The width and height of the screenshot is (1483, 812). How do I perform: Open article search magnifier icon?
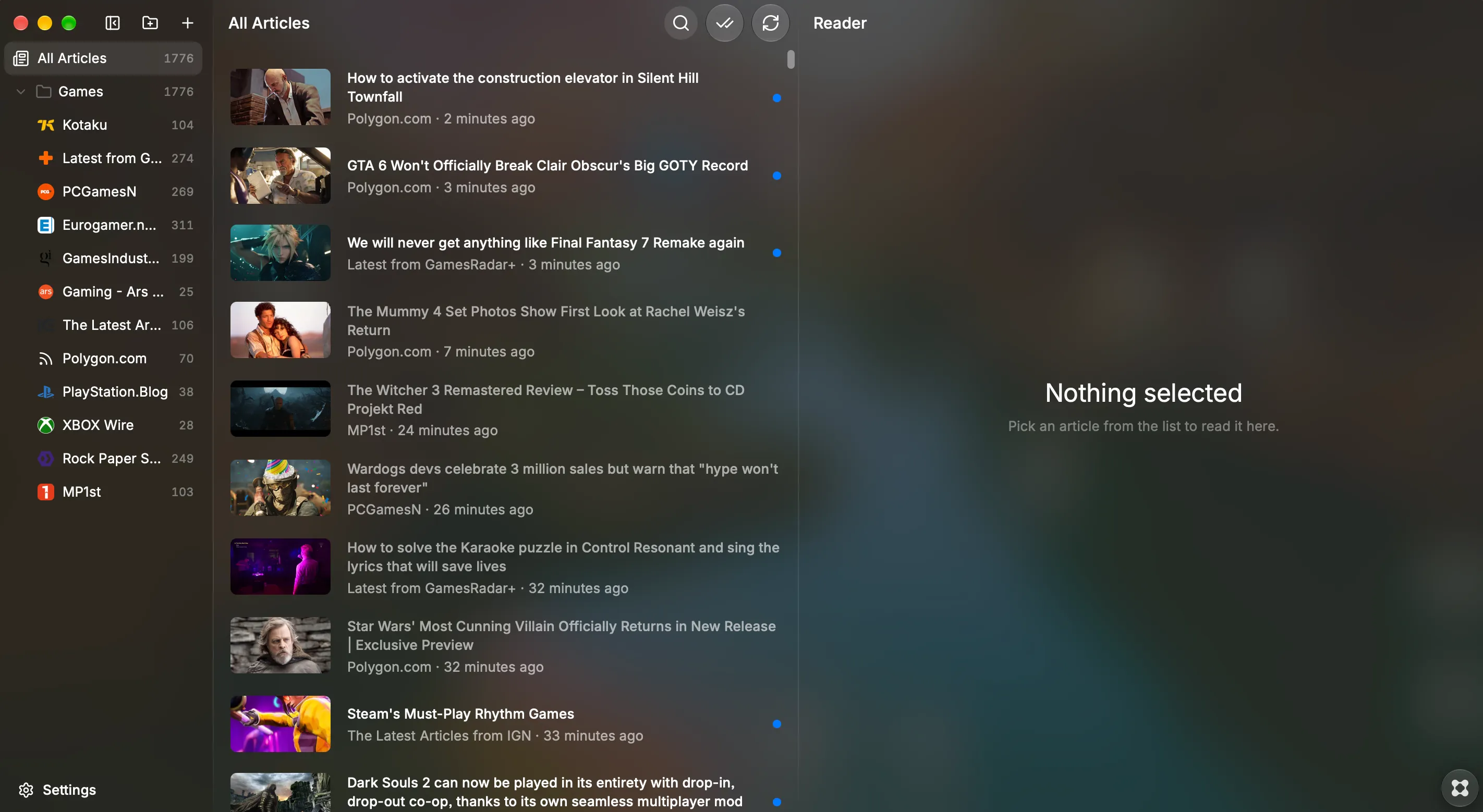[680, 23]
